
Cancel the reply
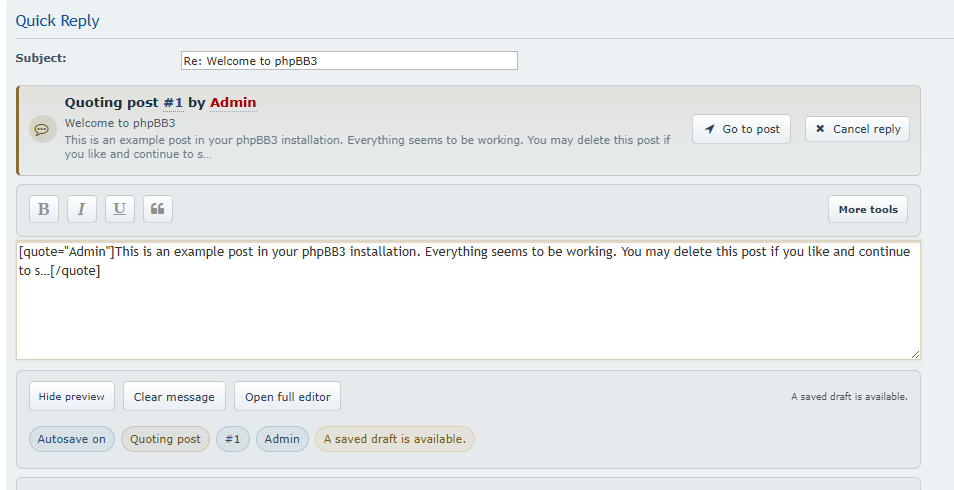[857, 129]
